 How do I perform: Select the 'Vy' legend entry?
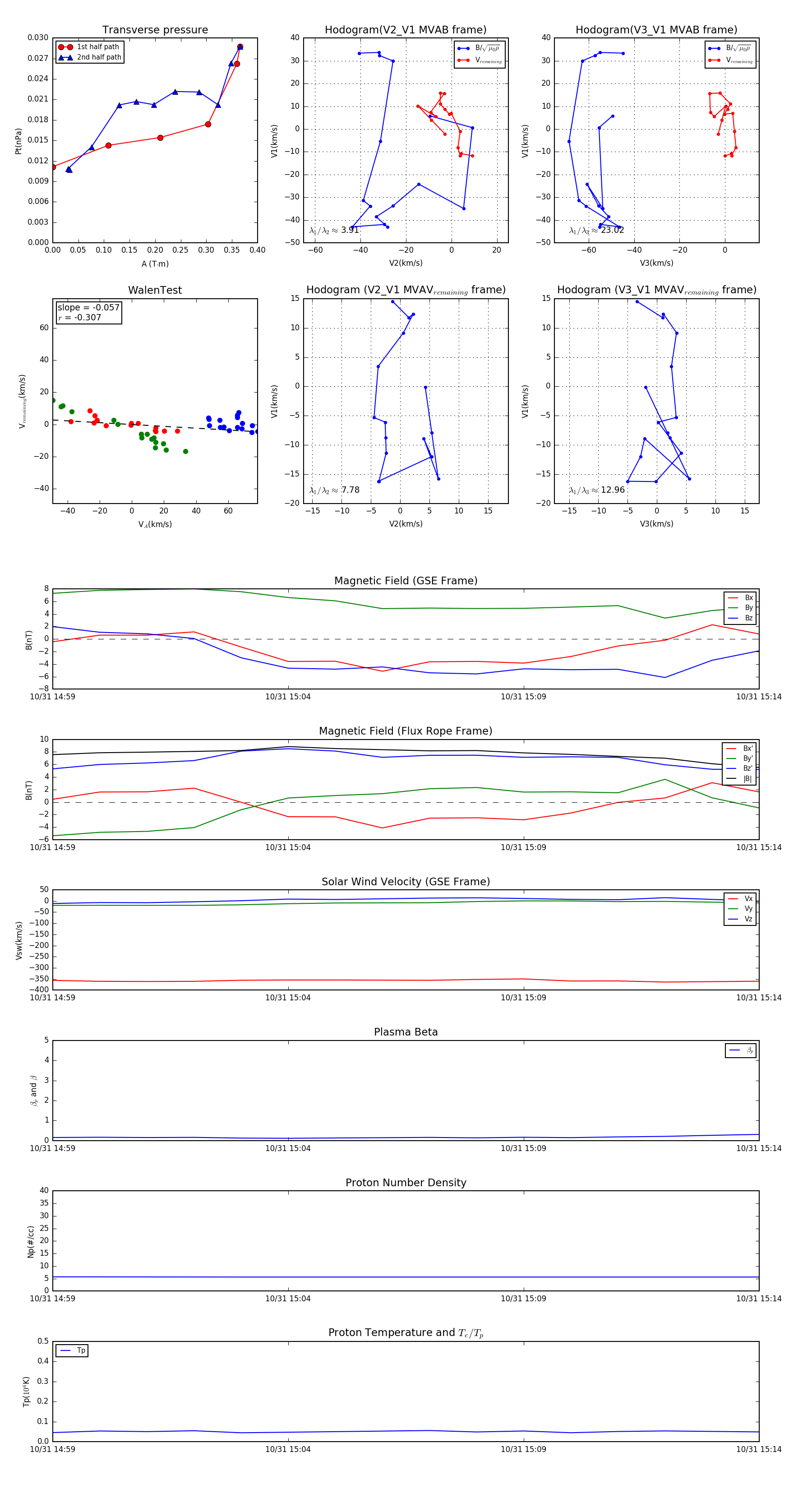740,909
